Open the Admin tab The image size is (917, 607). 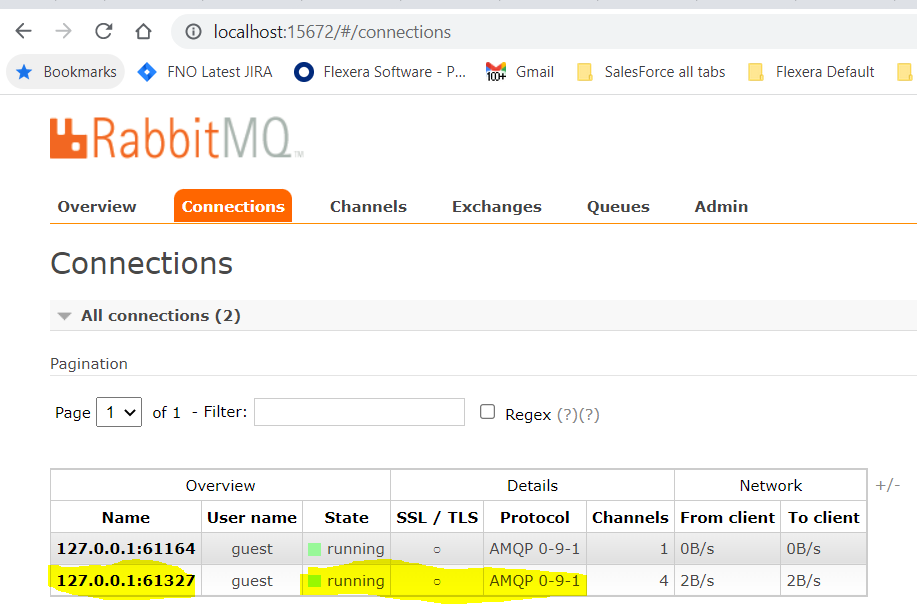tap(721, 206)
